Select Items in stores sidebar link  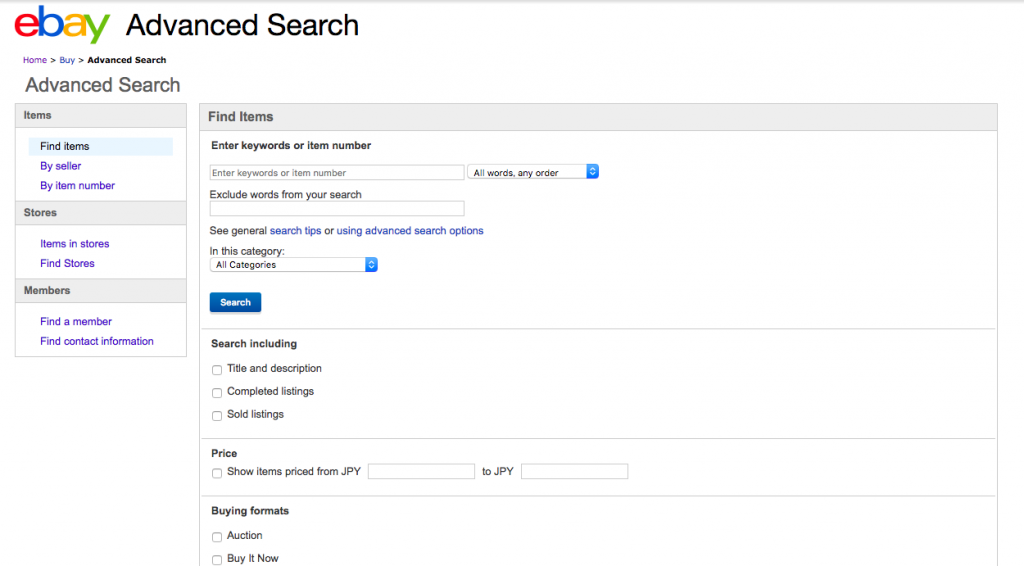tap(74, 244)
